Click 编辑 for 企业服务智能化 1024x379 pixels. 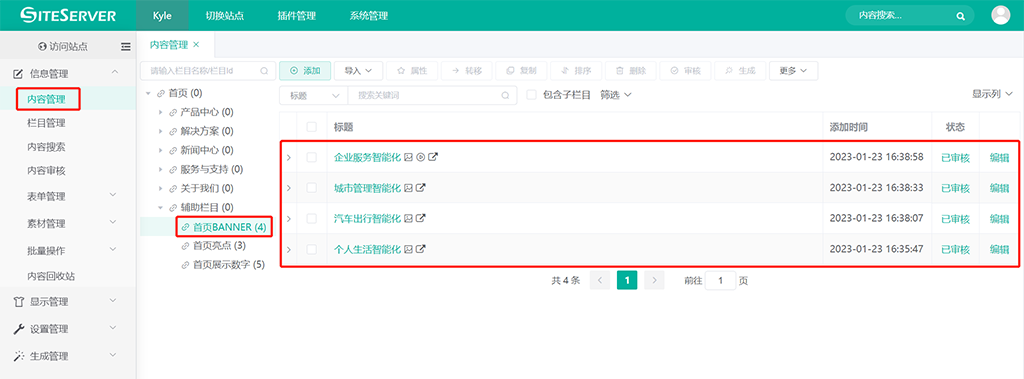(x=999, y=157)
